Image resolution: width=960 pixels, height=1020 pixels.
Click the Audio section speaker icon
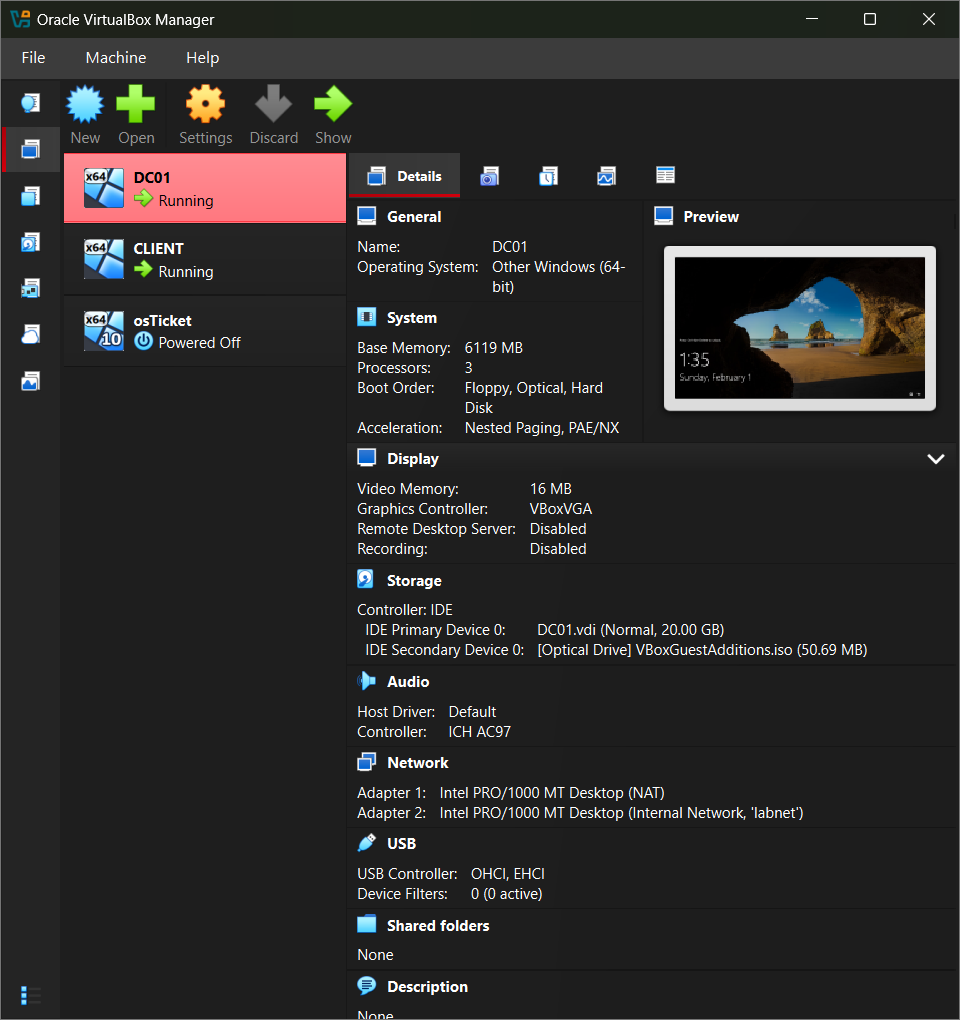[367, 681]
